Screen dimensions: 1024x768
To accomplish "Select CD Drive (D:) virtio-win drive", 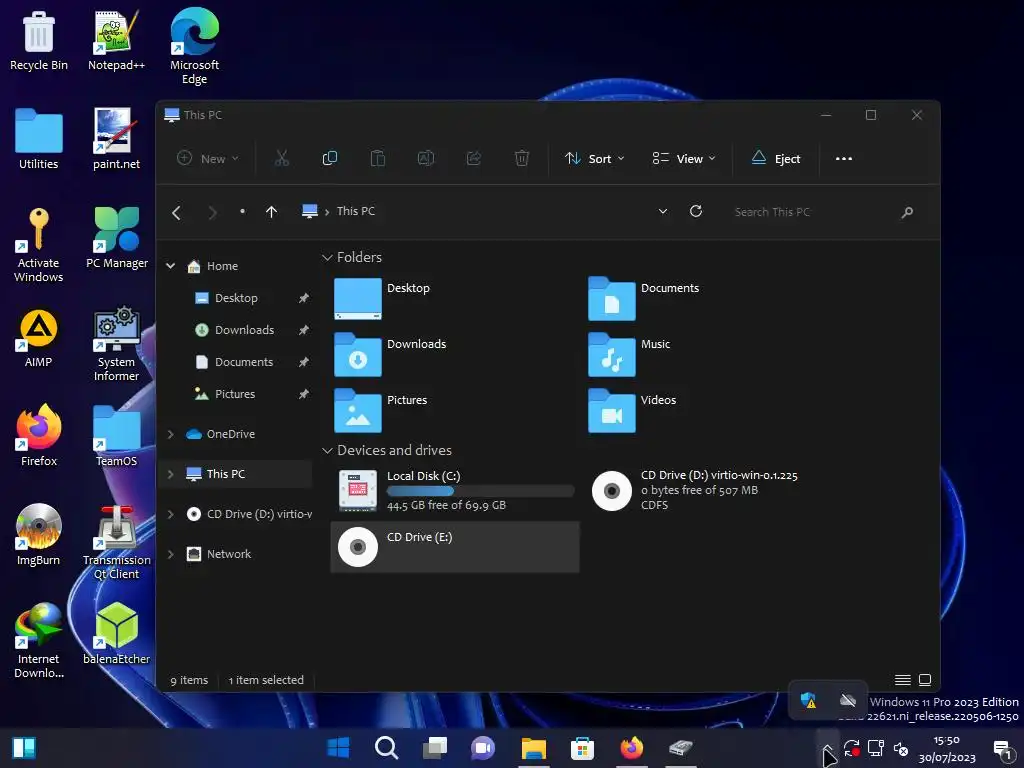I will tap(694, 490).
